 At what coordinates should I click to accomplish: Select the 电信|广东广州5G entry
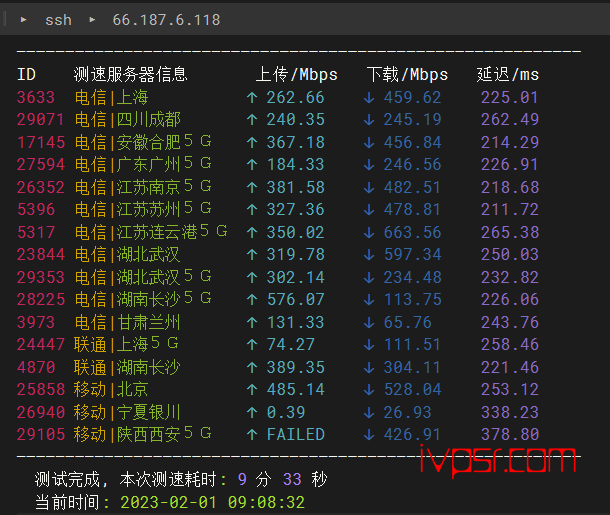(143, 164)
